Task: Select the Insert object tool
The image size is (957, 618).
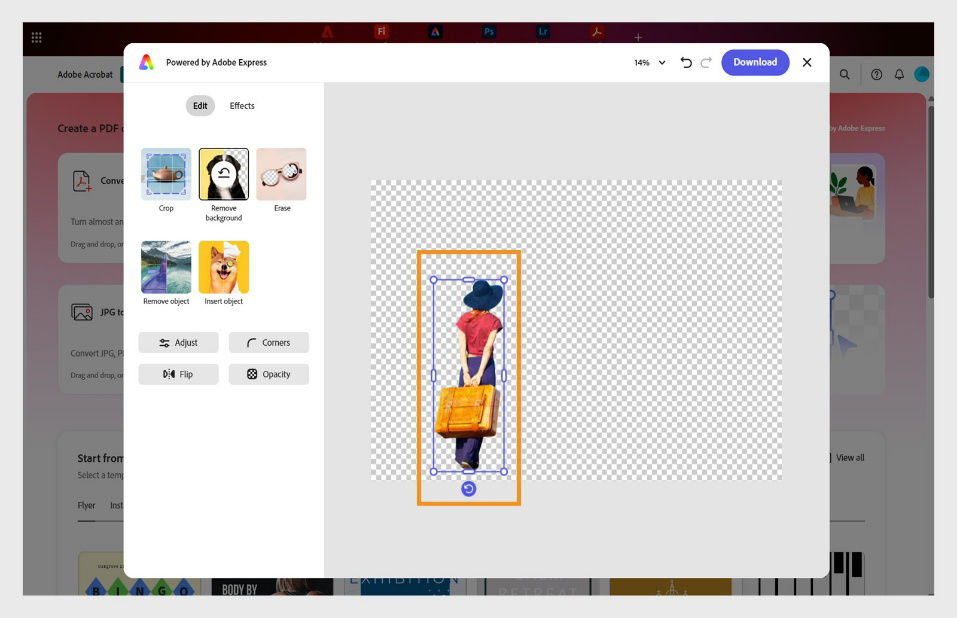Action: point(224,267)
